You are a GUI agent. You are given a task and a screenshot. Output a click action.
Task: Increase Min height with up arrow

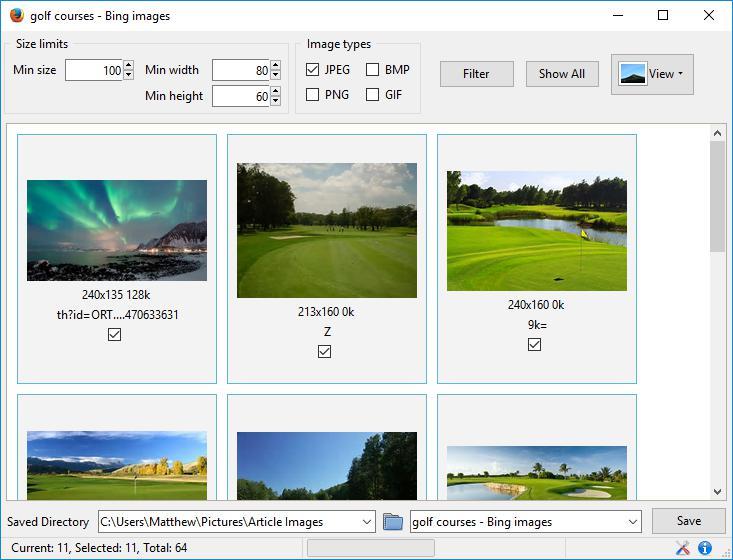[x=276, y=91]
